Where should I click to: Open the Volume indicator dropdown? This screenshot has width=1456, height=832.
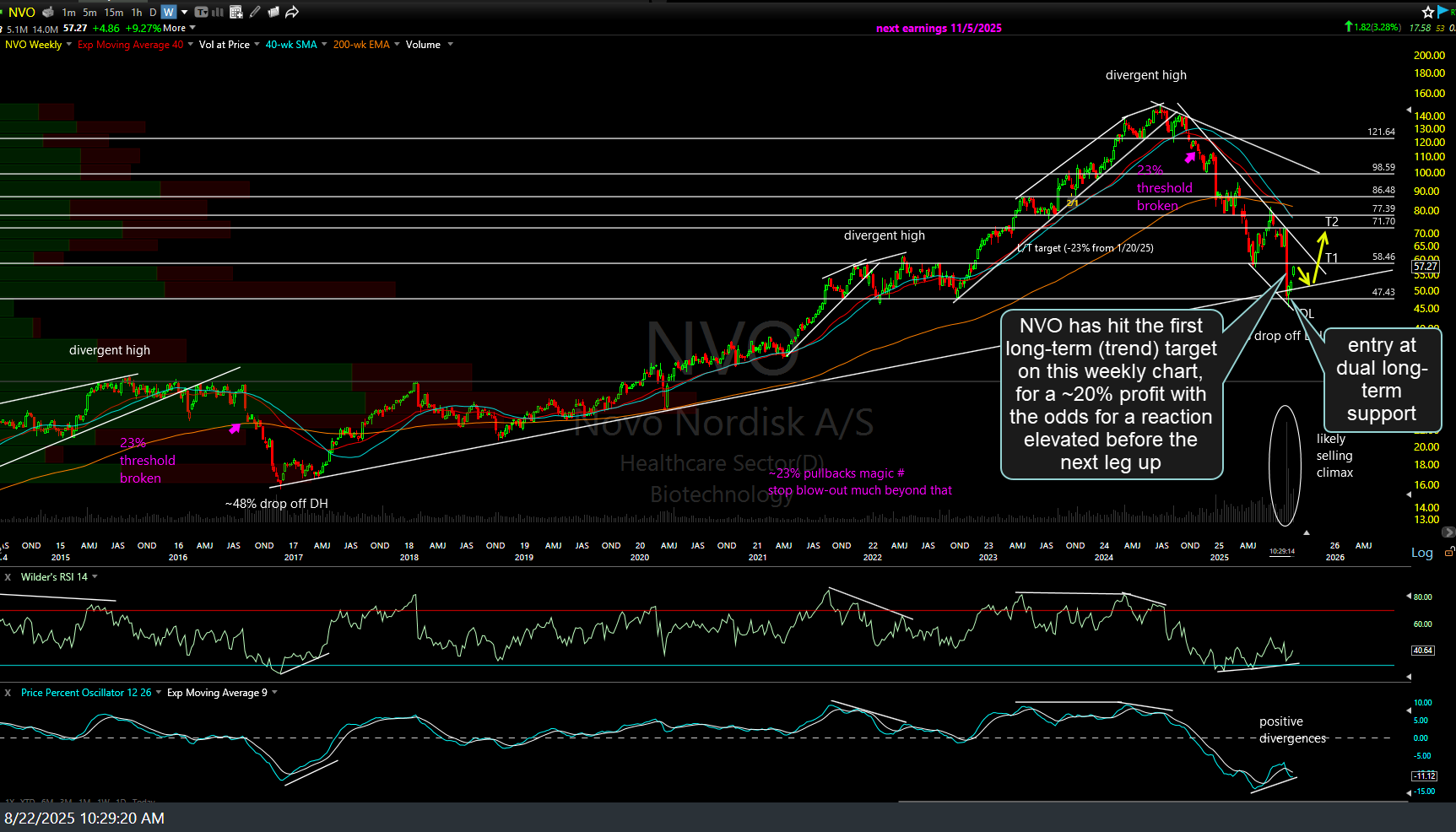(450, 45)
